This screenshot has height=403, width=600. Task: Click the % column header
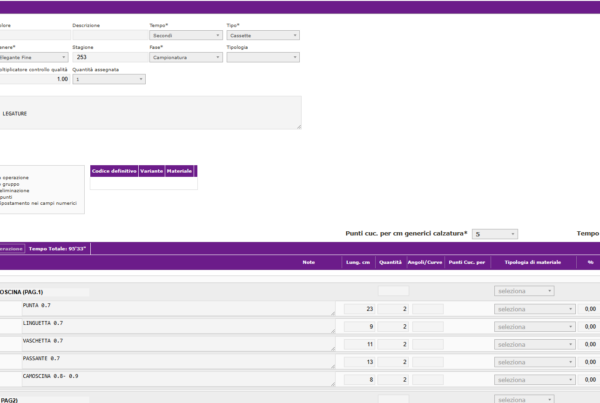(x=590, y=262)
